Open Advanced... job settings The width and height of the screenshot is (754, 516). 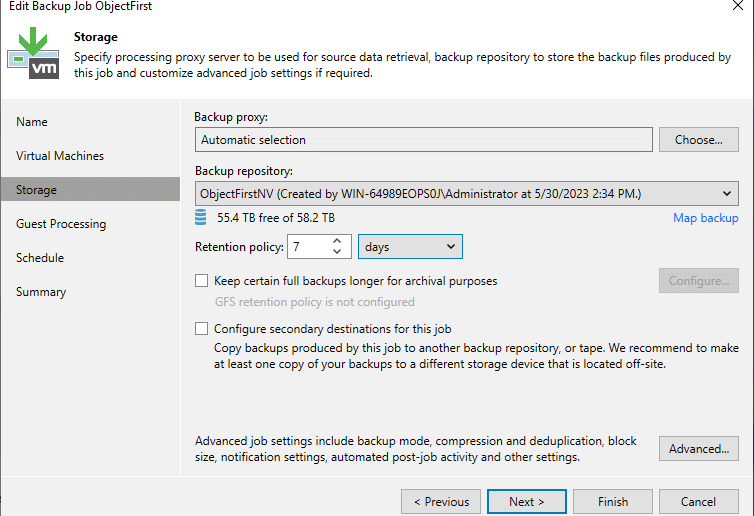pos(699,449)
